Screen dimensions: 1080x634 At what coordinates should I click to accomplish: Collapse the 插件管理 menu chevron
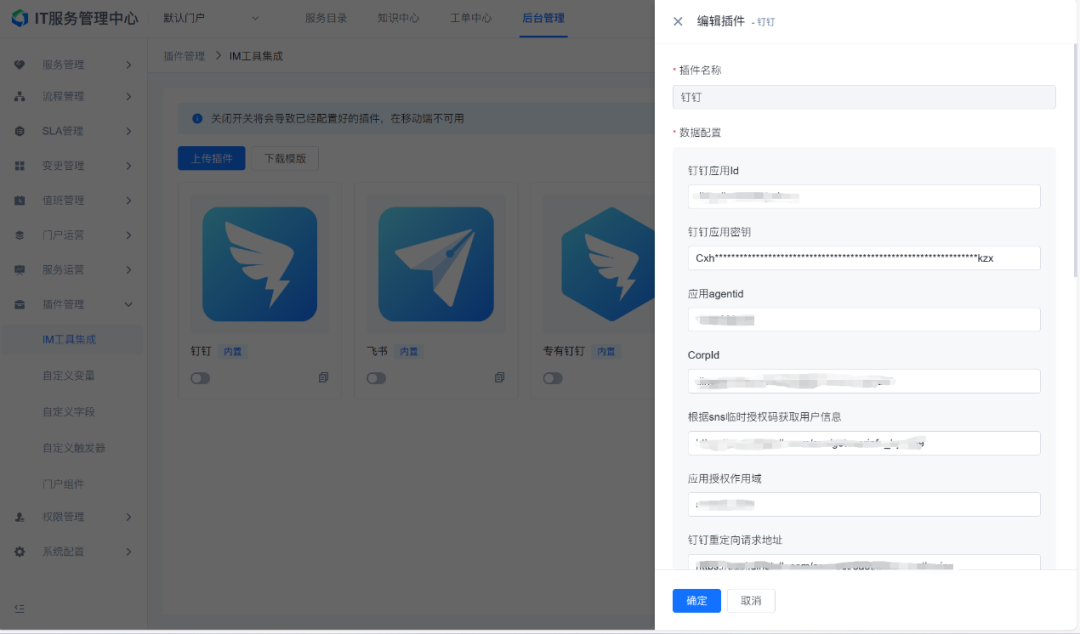[129, 304]
